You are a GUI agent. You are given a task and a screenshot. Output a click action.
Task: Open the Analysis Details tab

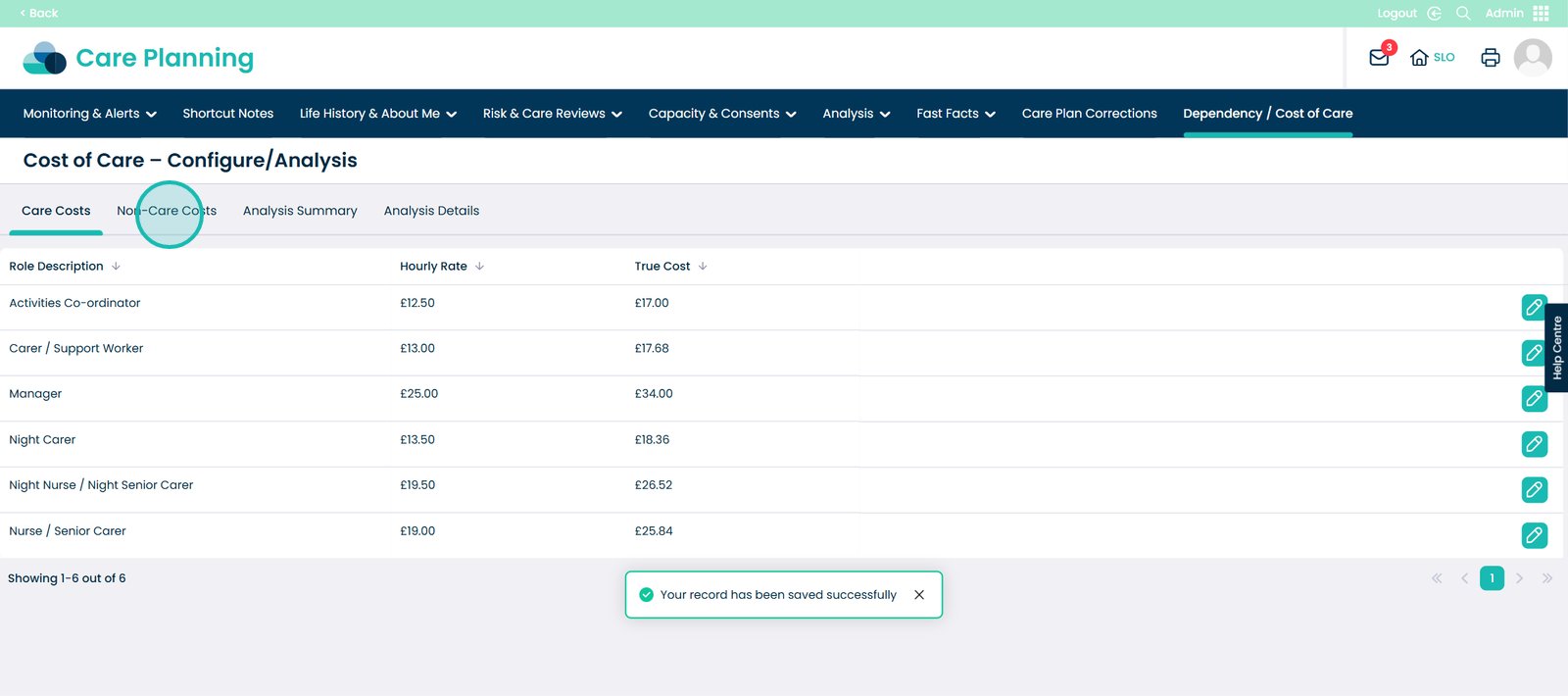coord(431,211)
